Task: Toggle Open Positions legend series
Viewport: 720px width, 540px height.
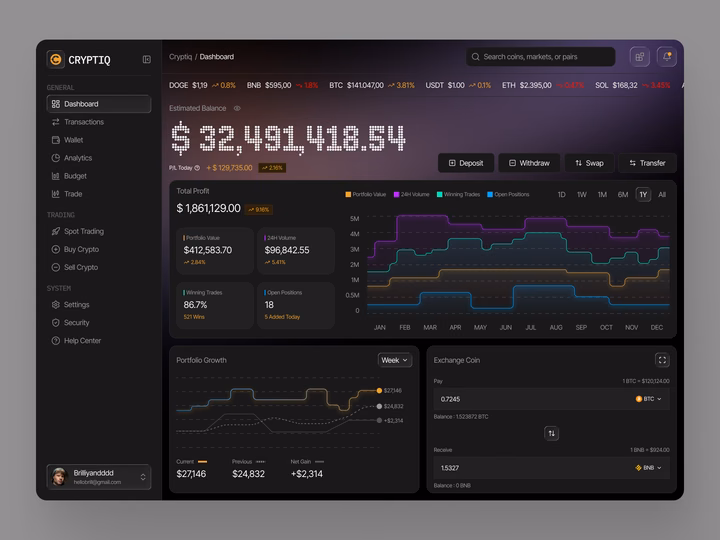Action: (508, 194)
